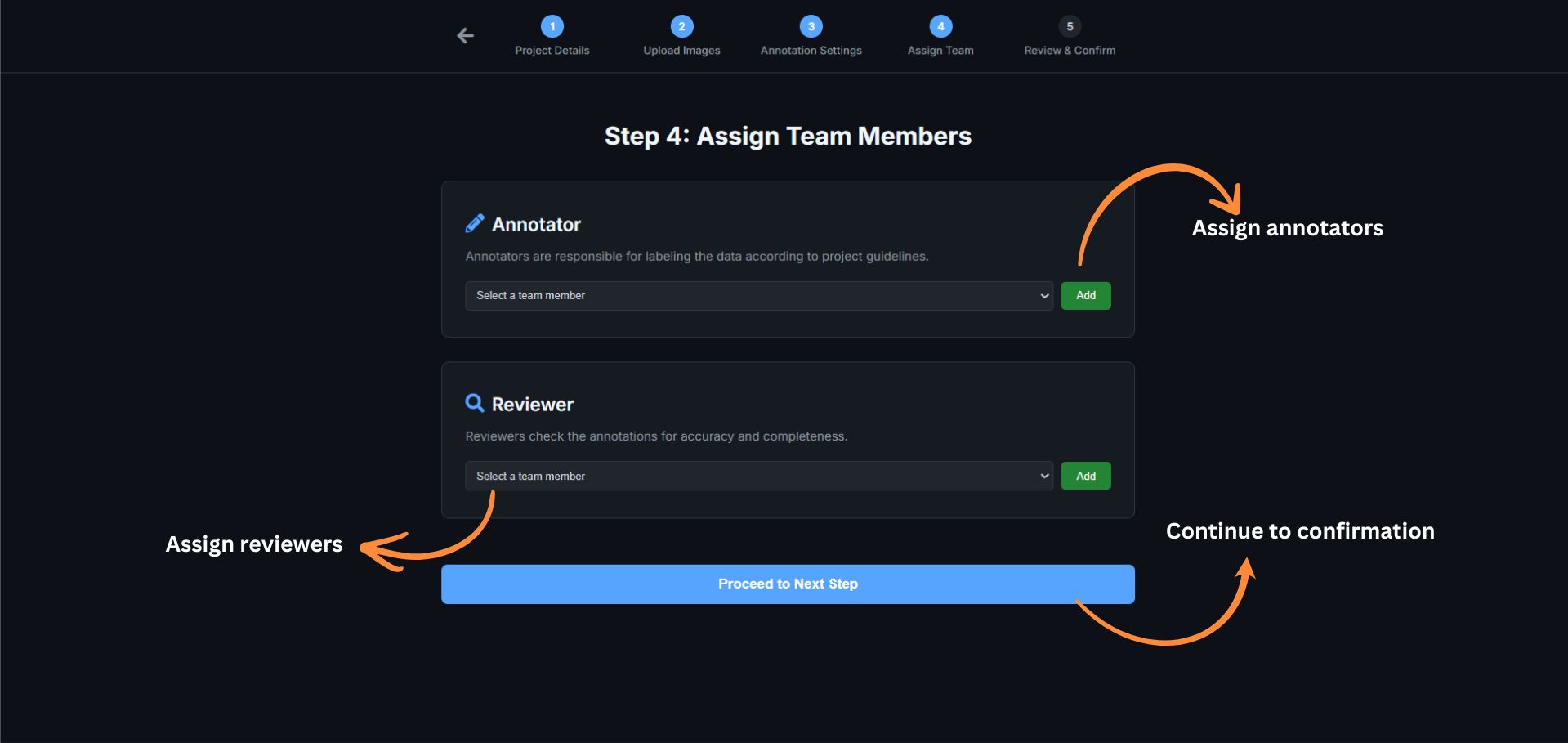Select the Assign Team step label
Viewport: 1568px width, 743px height.
point(940,51)
